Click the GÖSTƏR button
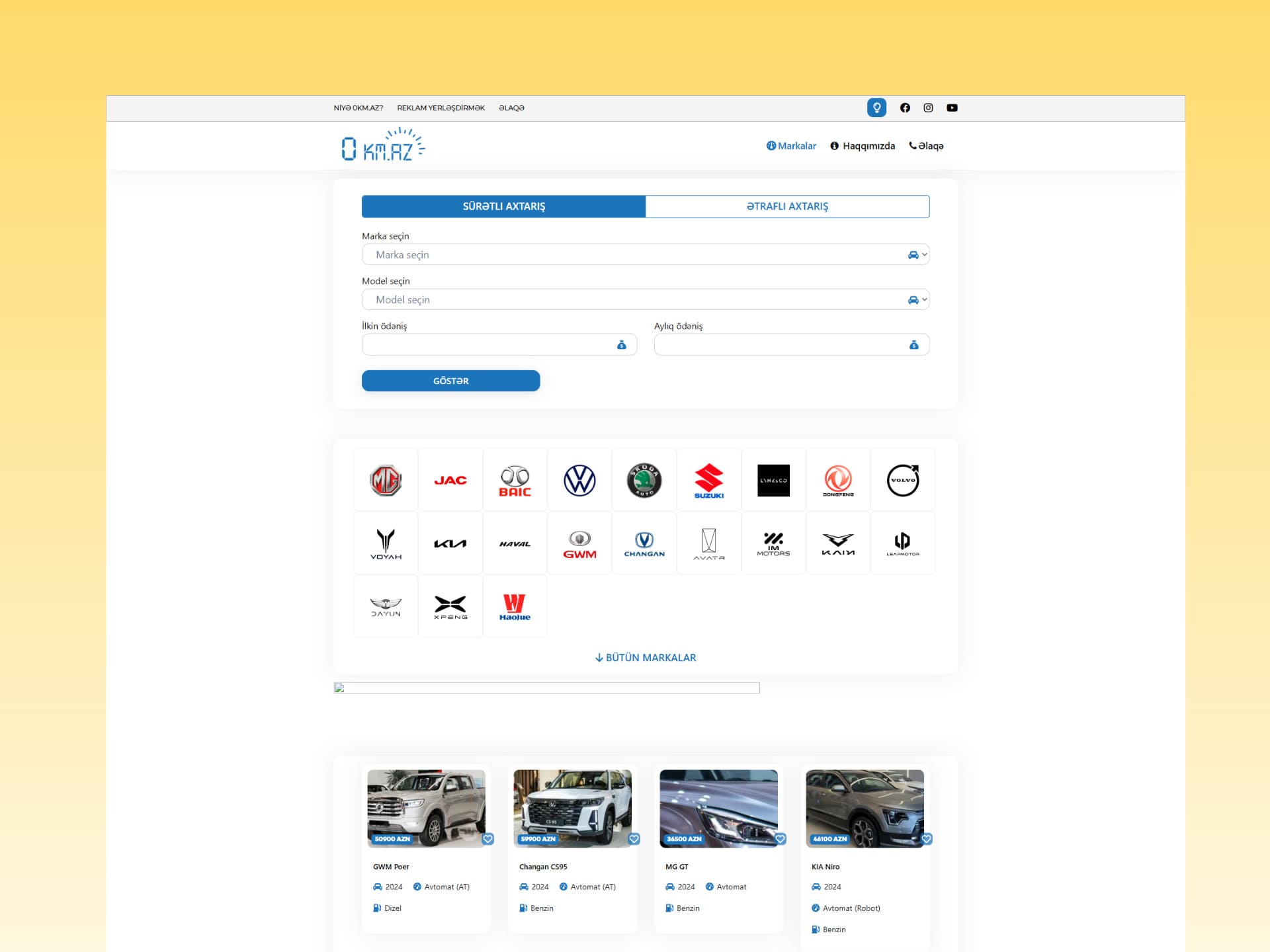The height and width of the screenshot is (952, 1270). (x=450, y=381)
